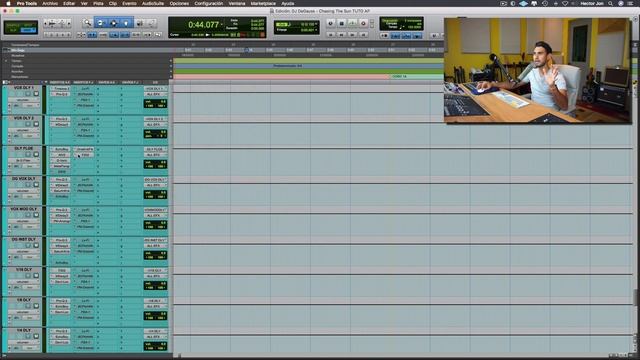This screenshot has width=640, height=360.
Task: Open the F202 insert on DLY PLOE
Action: point(84,155)
